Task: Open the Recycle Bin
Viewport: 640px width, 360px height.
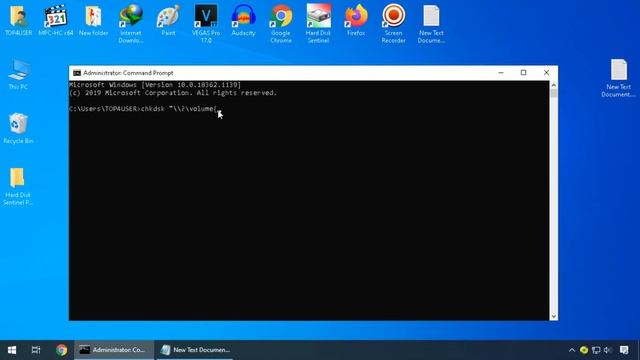Action: (x=18, y=128)
